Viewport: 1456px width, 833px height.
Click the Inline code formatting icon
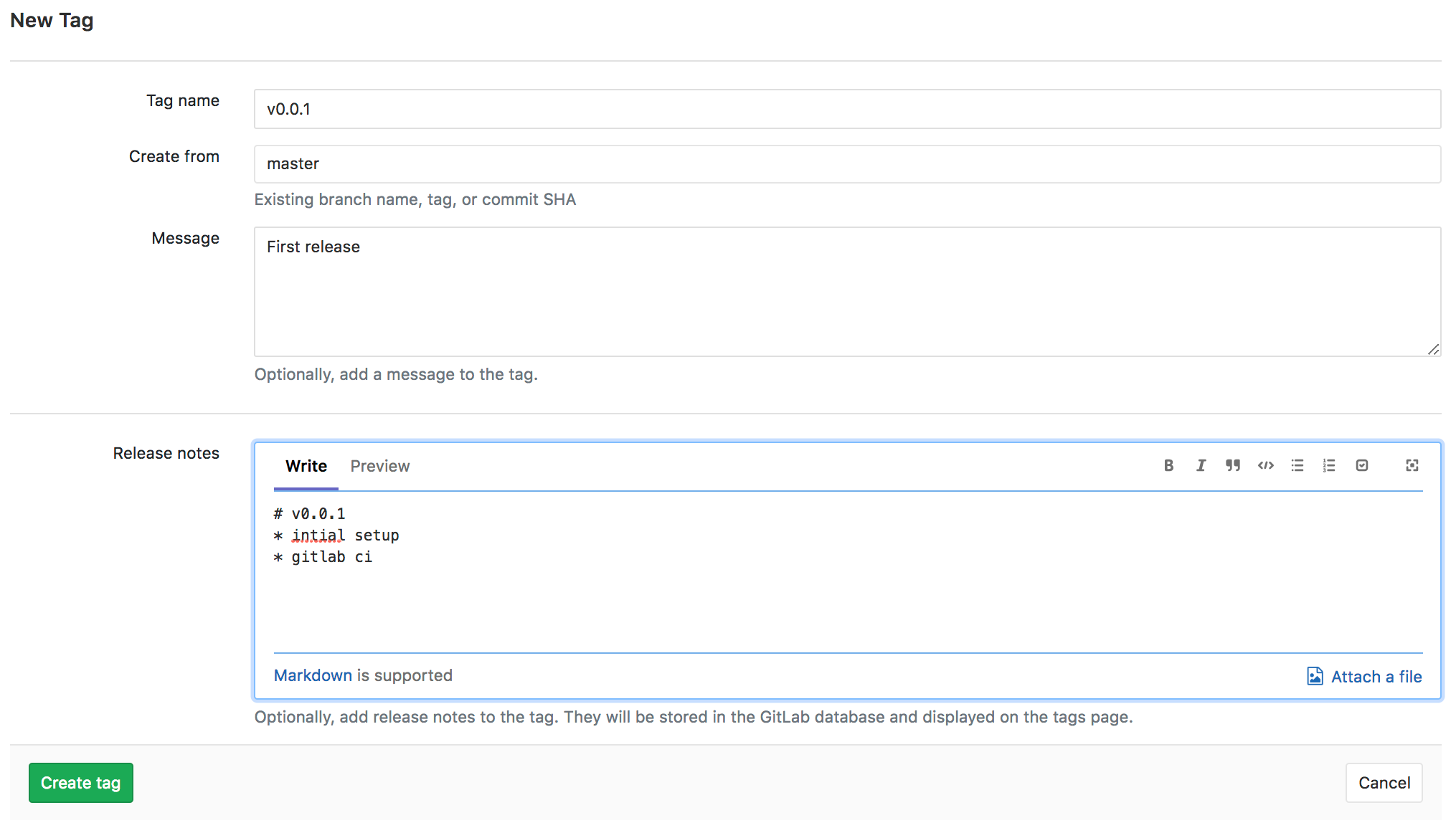click(x=1264, y=465)
